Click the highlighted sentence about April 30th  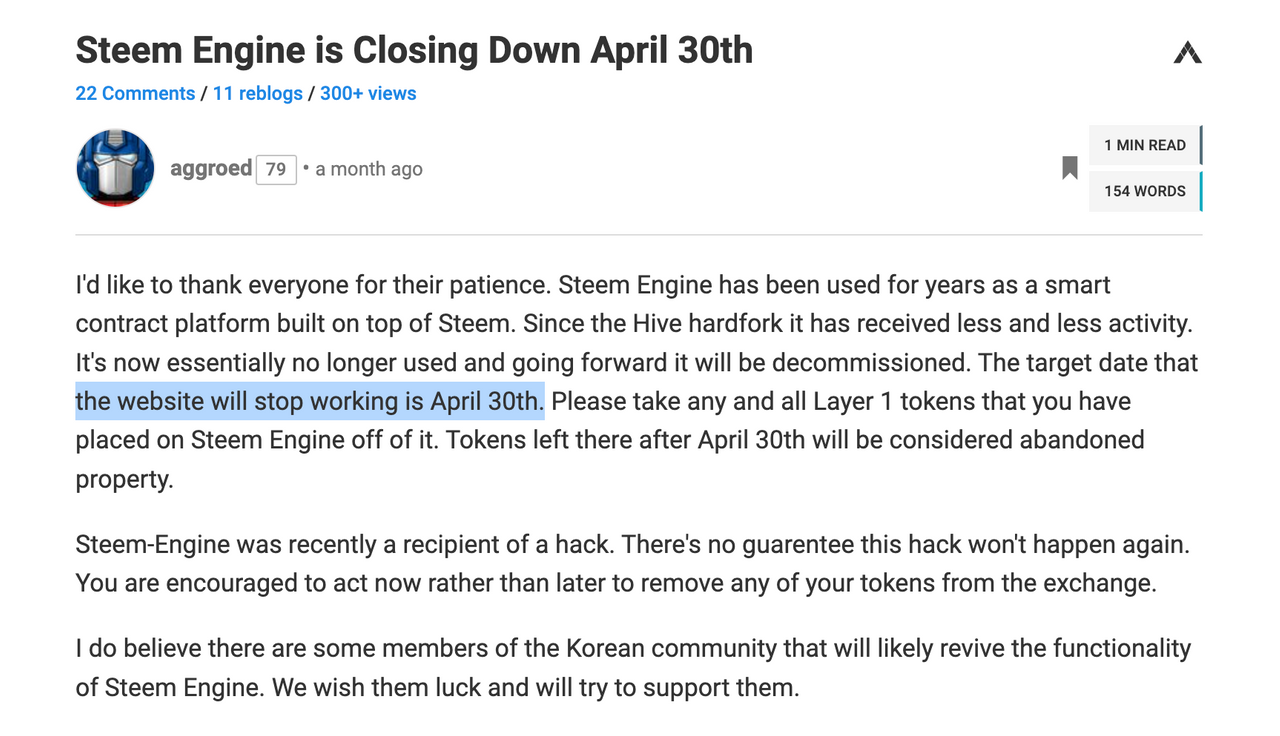point(309,402)
